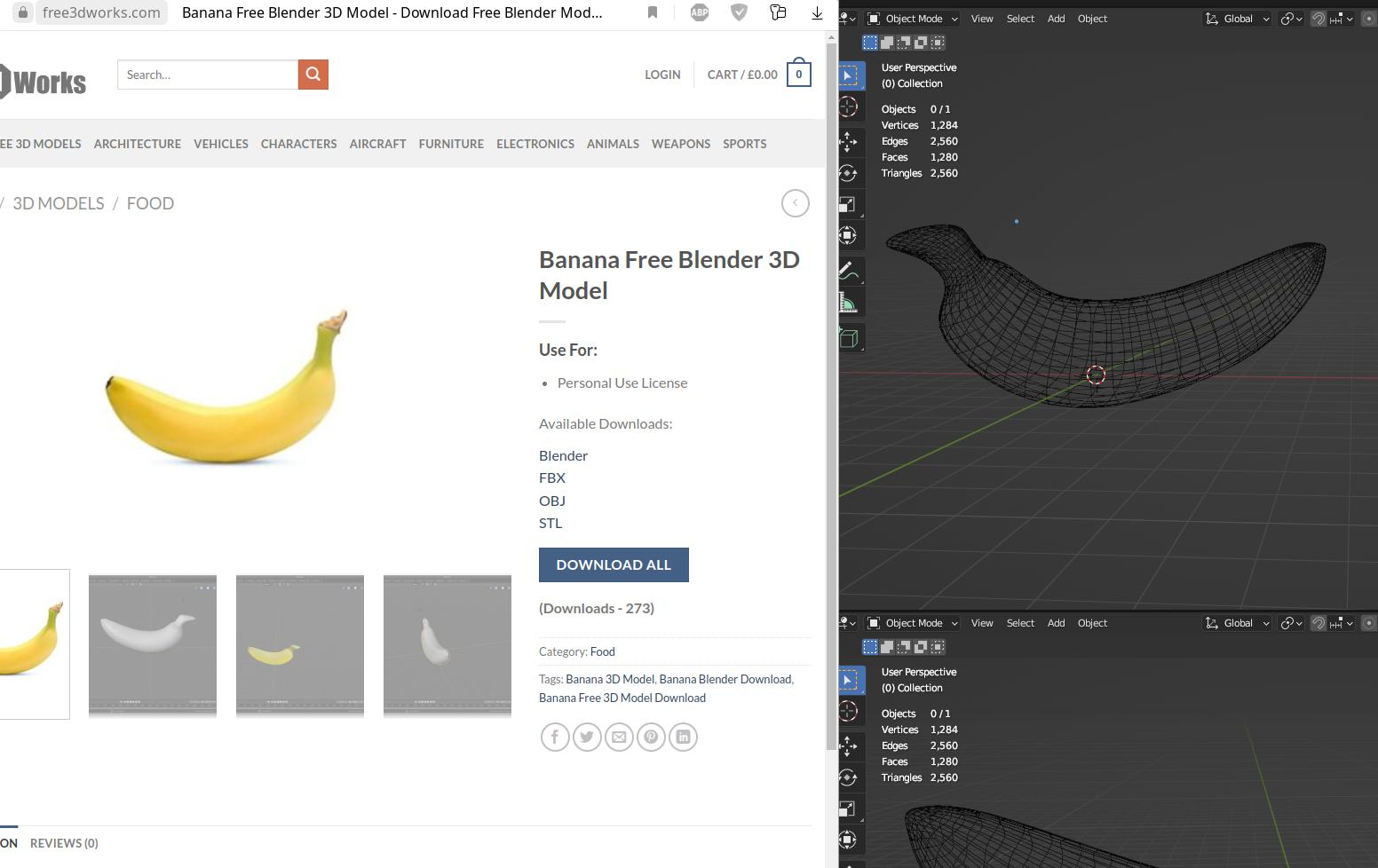Open Global orientation dropdown in lower viewport

point(1237,623)
